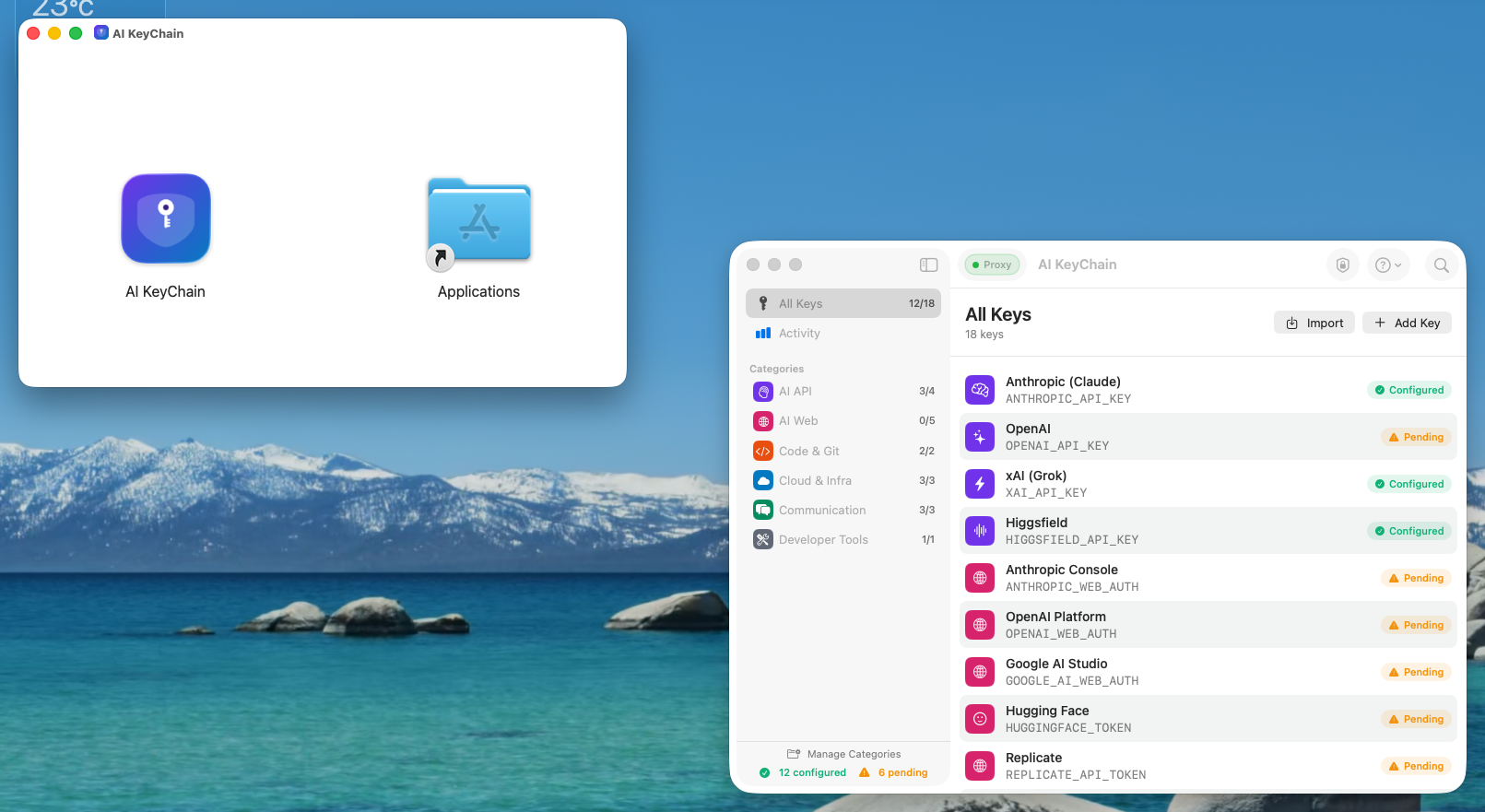Screen dimensions: 1485x812
Task: Open the Applications folder shortcut
Action: tap(478, 222)
